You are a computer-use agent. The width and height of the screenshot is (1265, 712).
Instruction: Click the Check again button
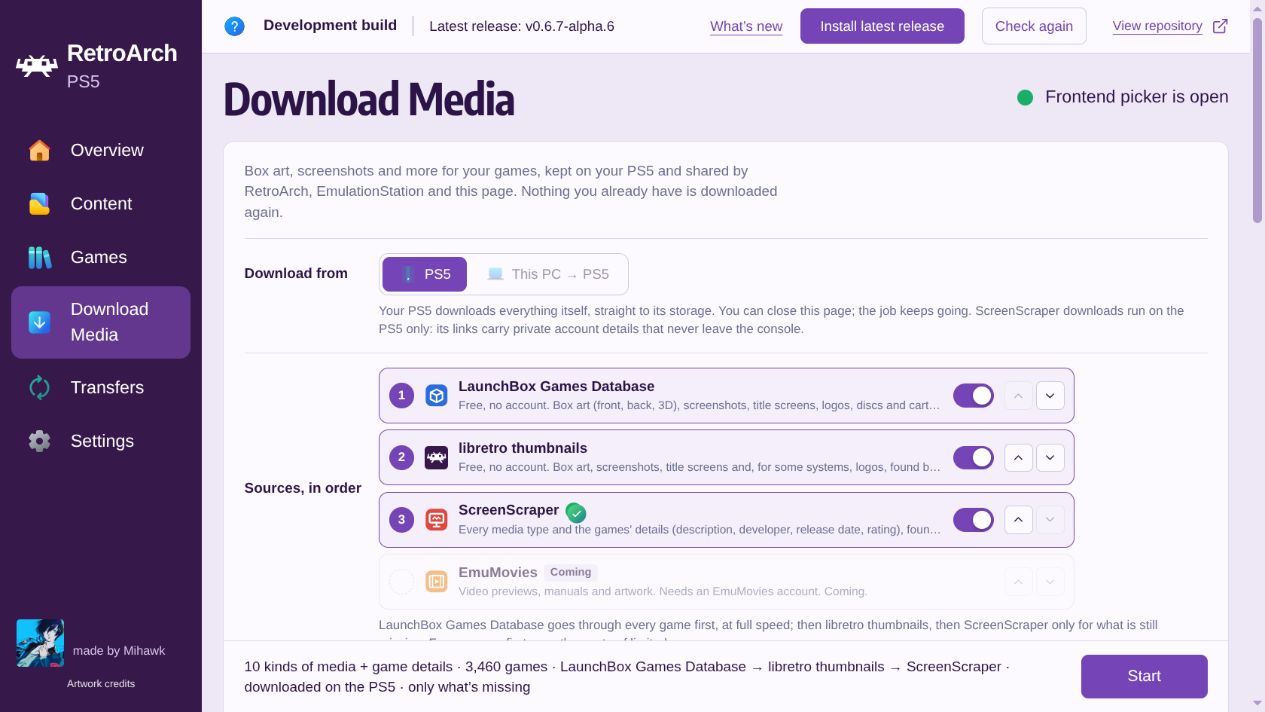click(x=1034, y=26)
